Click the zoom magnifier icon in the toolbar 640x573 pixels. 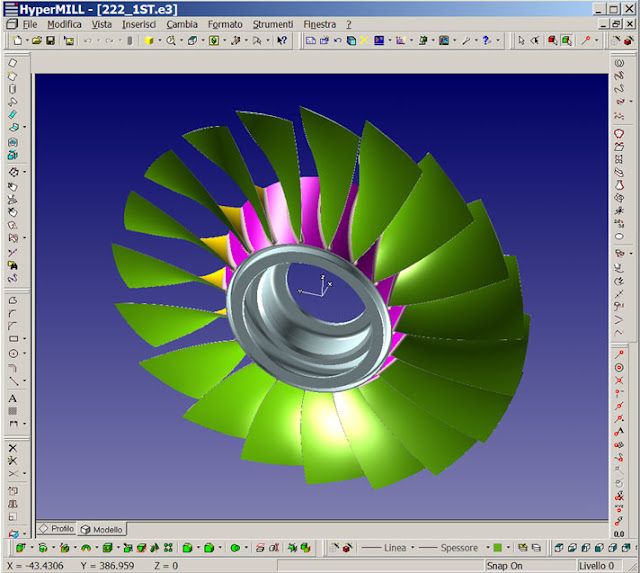click(x=171, y=40)
